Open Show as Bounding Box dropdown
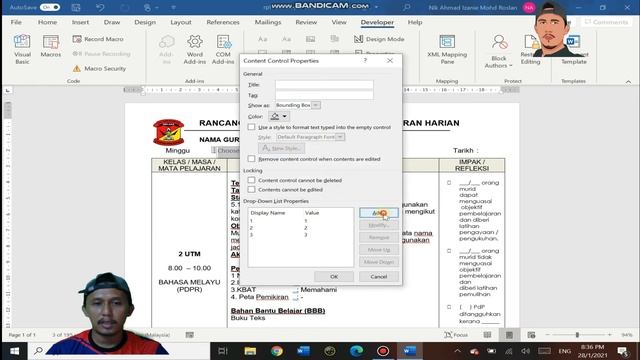Image resolution: width=640 pixels, height=360 pixels. pos(316,105)
